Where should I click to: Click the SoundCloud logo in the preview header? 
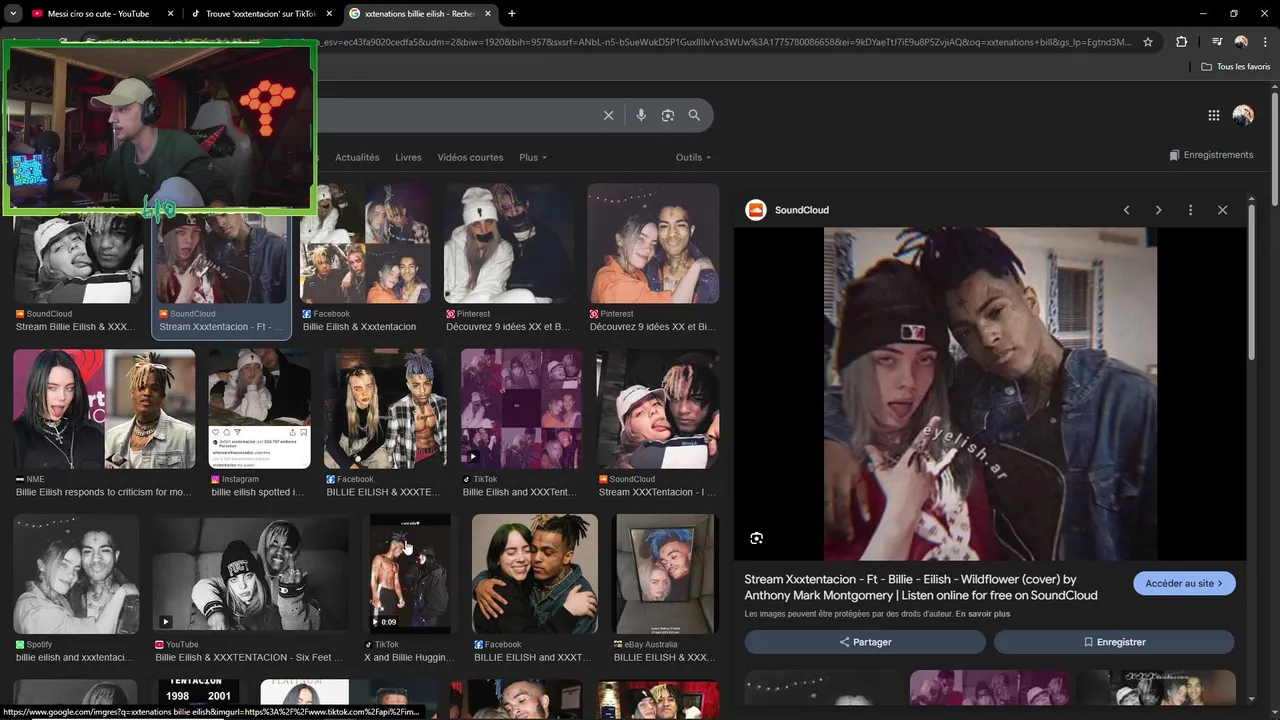click(756, 210)
